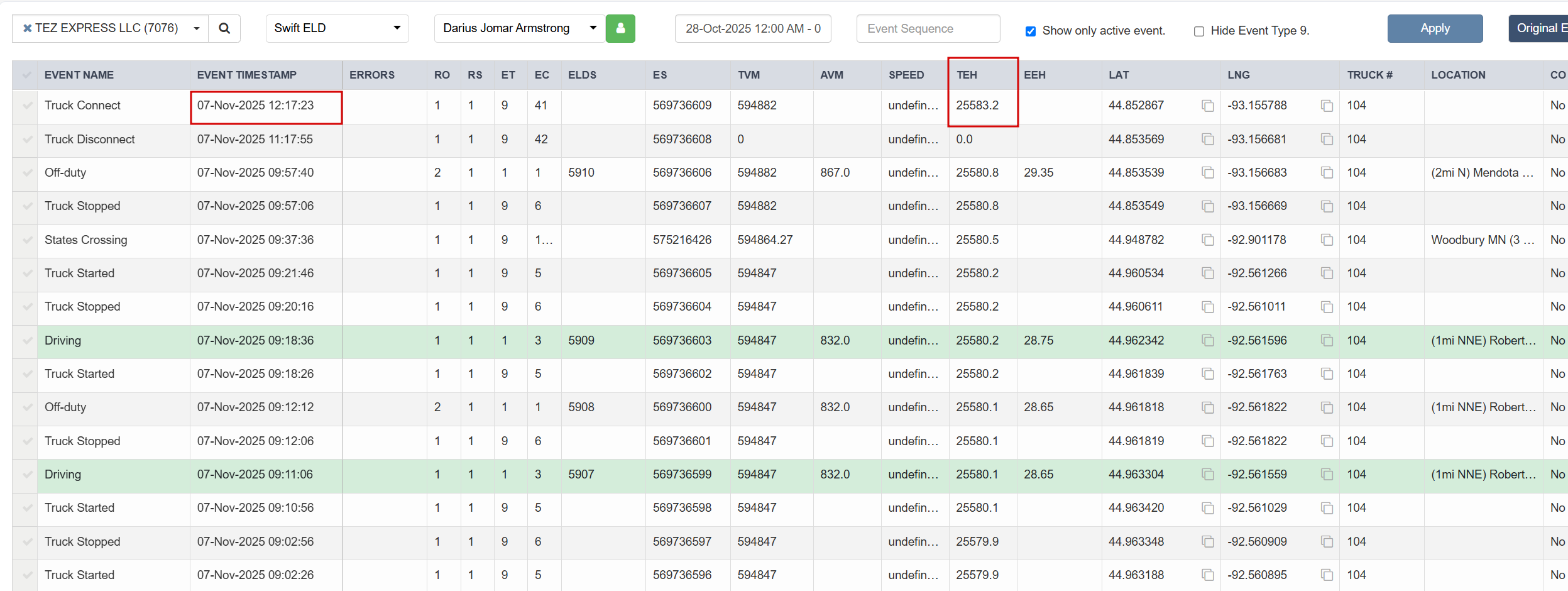The height and width of the screenshot is (591, 1568).
Task: Copy longitude -92.561596 for Driving 09:18:36
Action: [1327, 340]
